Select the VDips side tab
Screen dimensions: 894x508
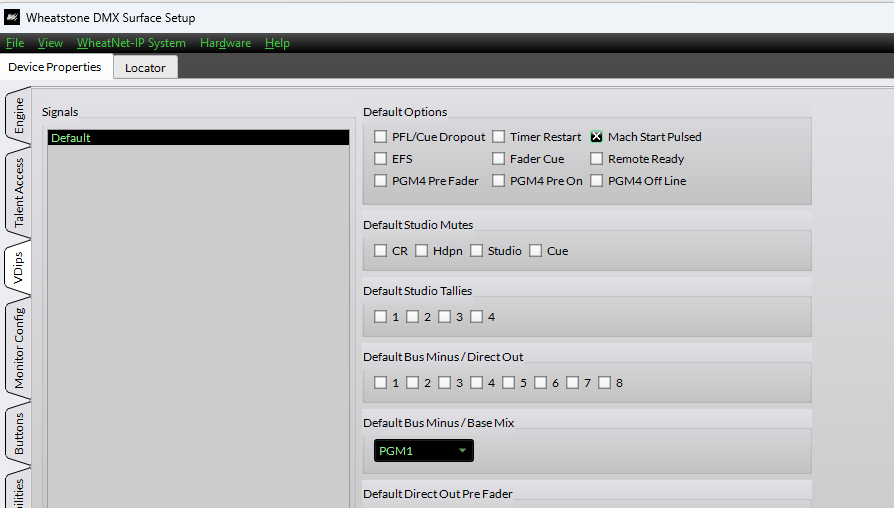18,267
